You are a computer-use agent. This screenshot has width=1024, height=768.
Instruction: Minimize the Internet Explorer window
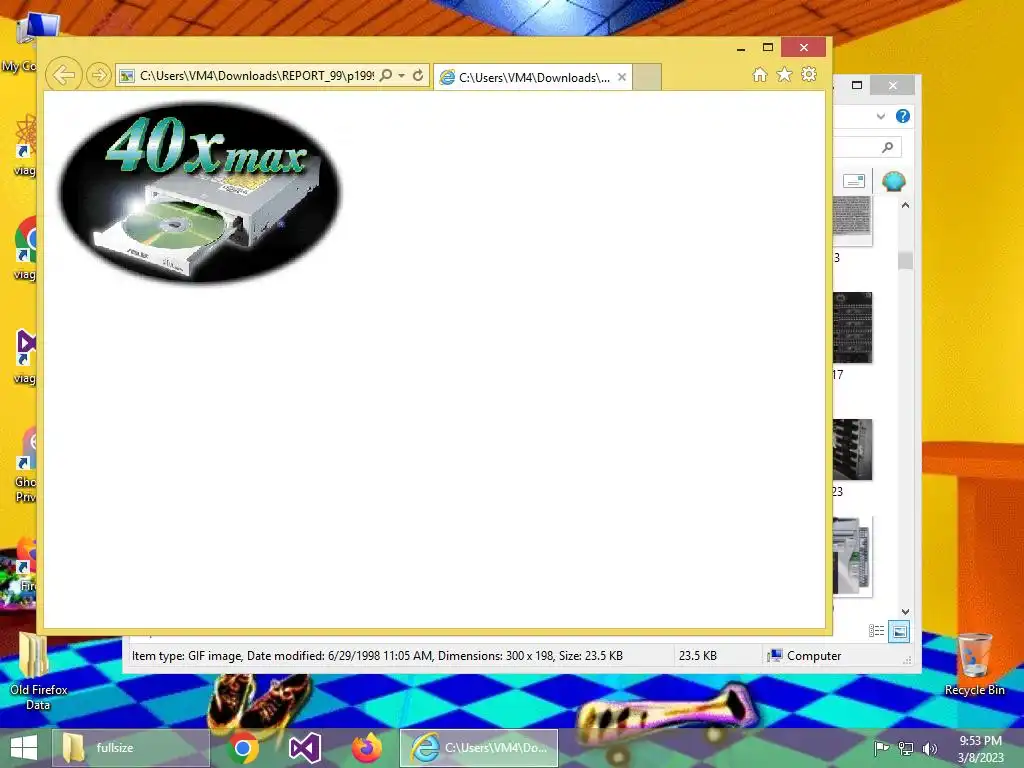(x=741, y=48)
